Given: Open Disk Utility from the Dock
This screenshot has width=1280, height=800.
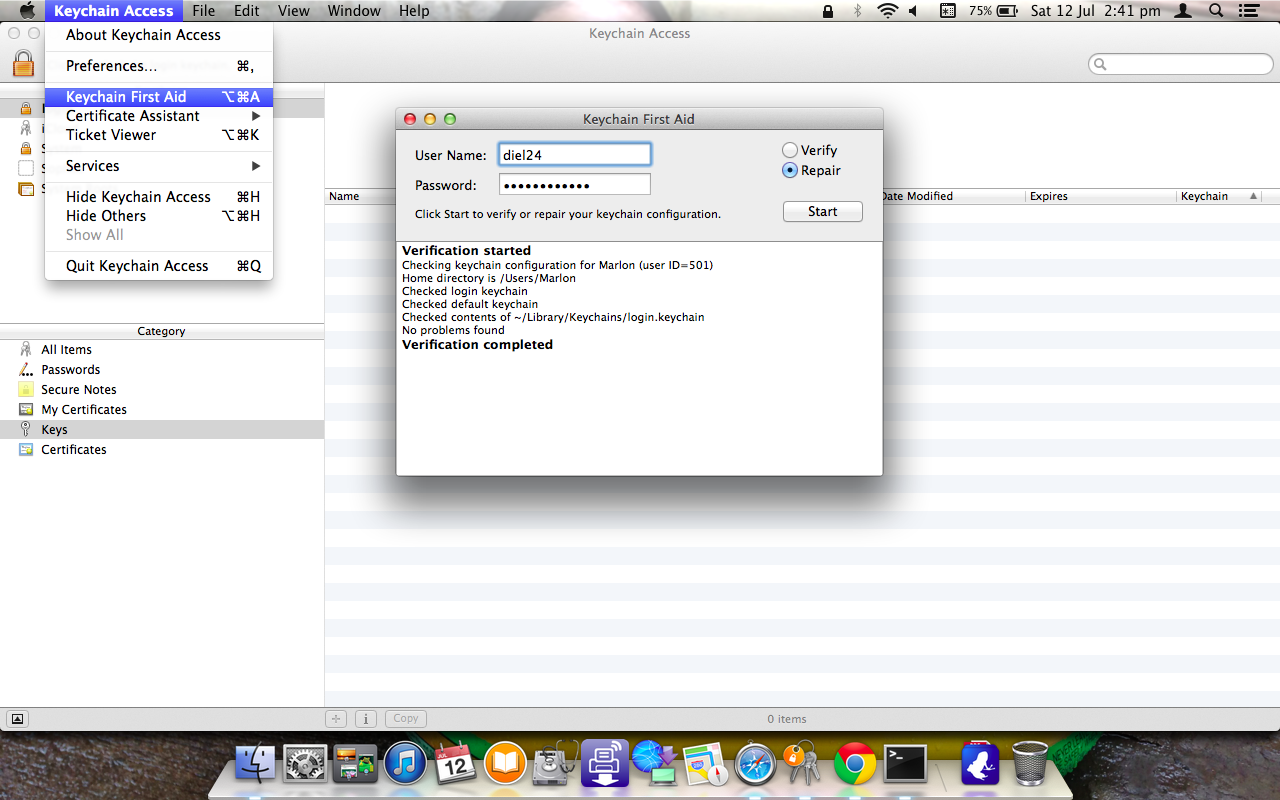Looking at the screenshot, I should click(x=555, y=765).
